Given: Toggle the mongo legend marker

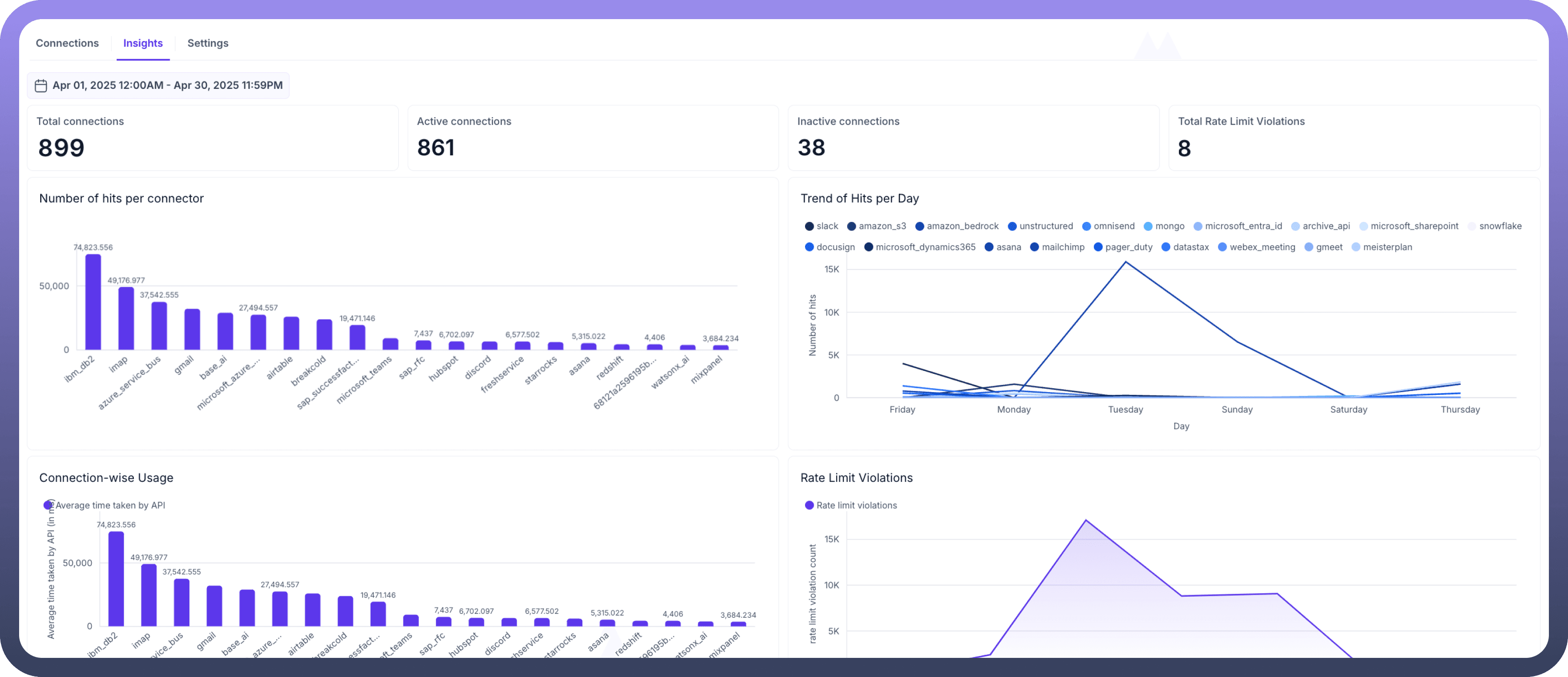Looking at the screenshot, I should pyautogui.click(x=1148, y=227).
